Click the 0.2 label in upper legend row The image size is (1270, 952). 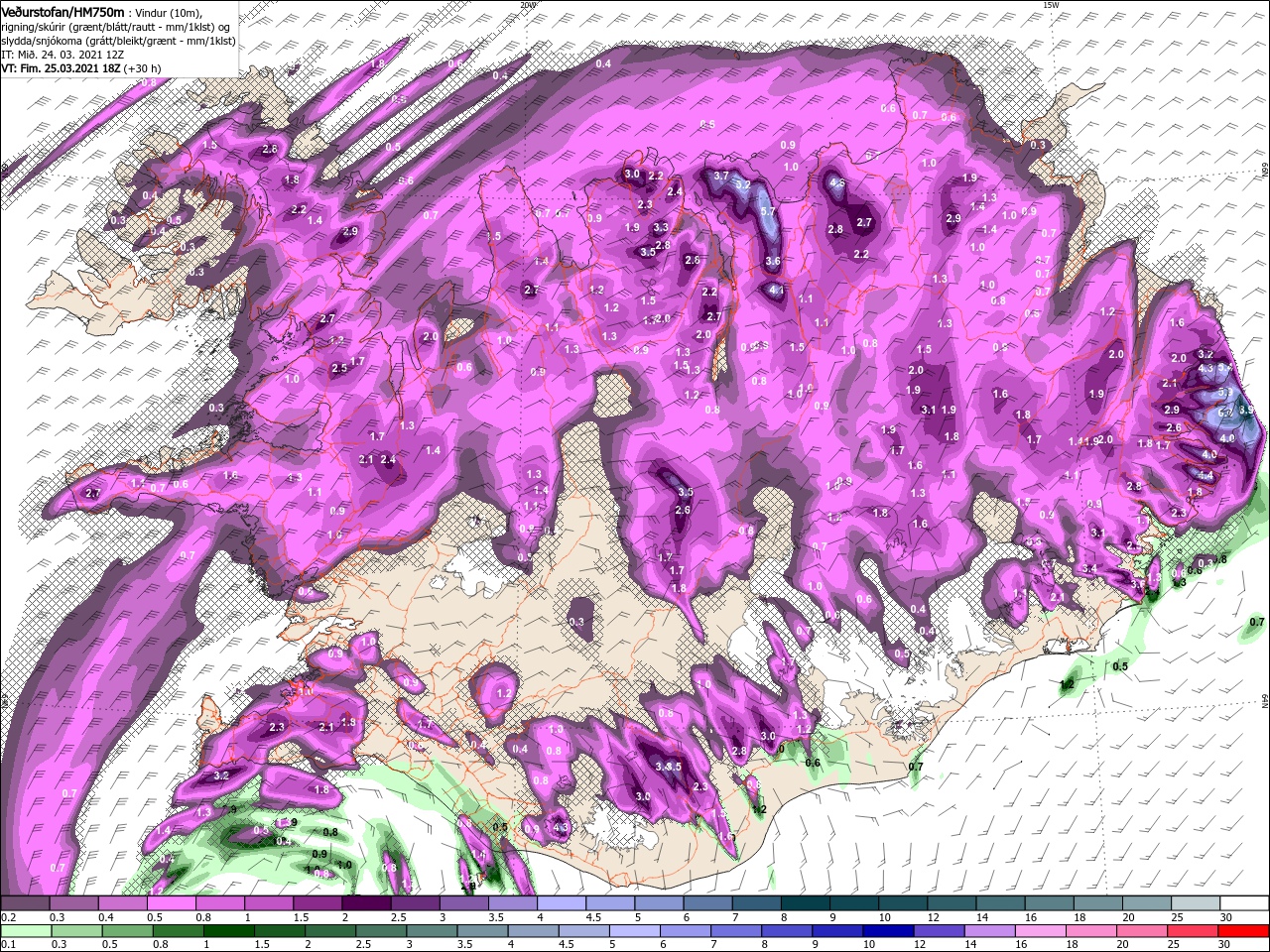point(8,917)
